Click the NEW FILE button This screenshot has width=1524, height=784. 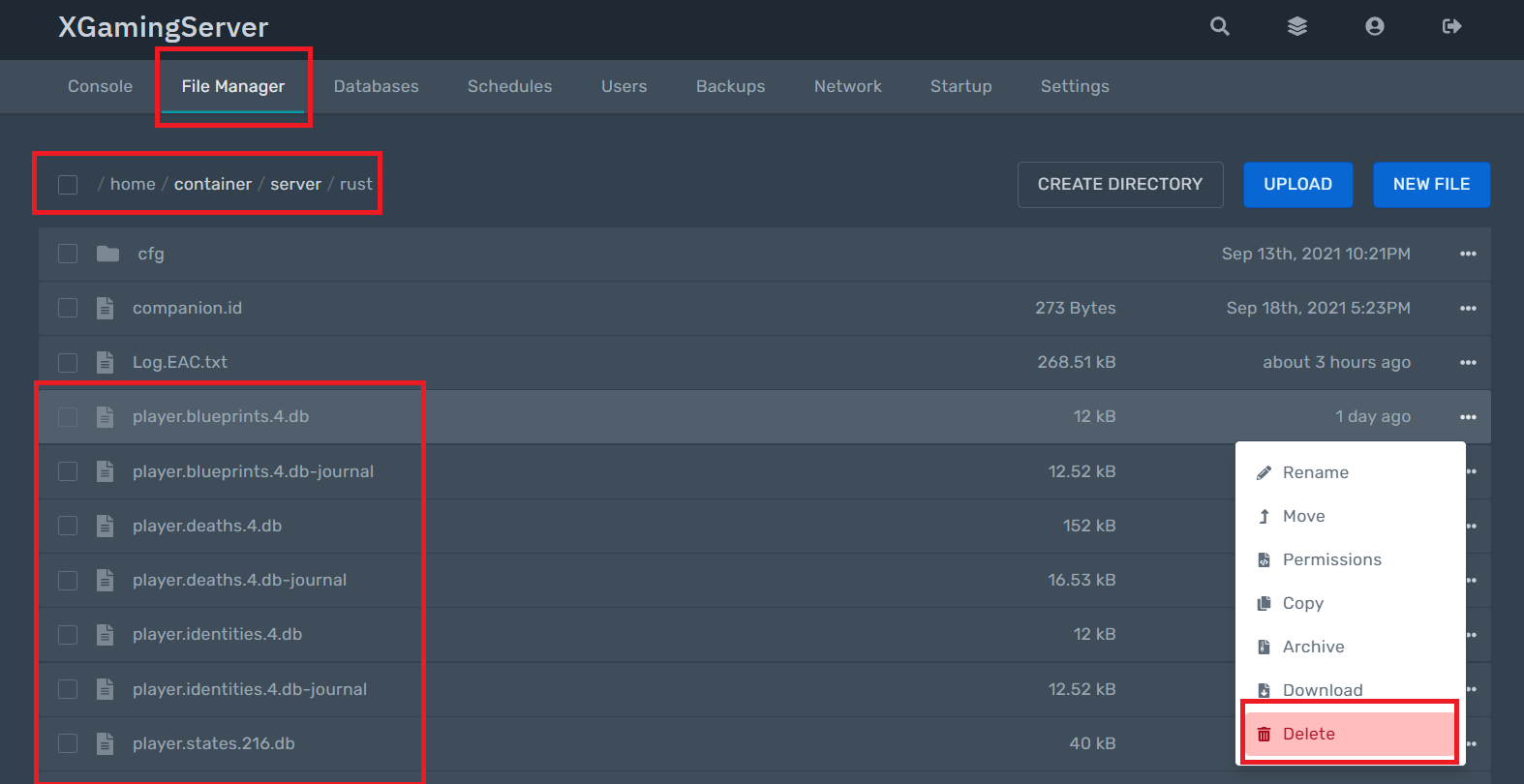1431,184
